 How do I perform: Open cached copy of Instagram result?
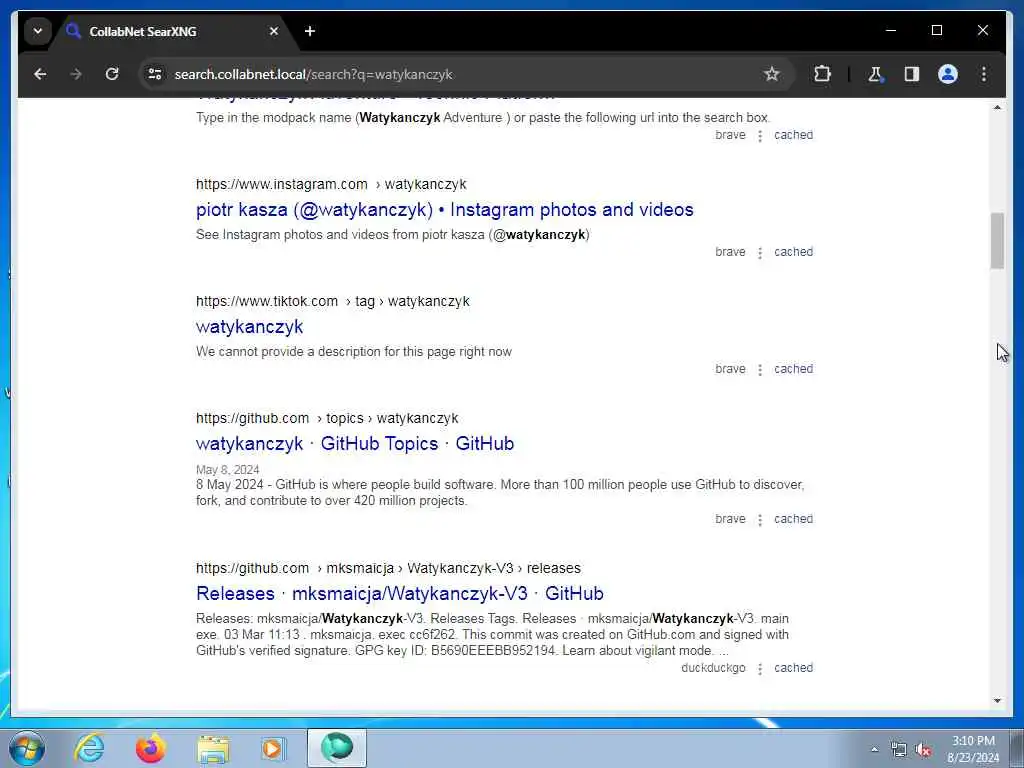[793, 252]
